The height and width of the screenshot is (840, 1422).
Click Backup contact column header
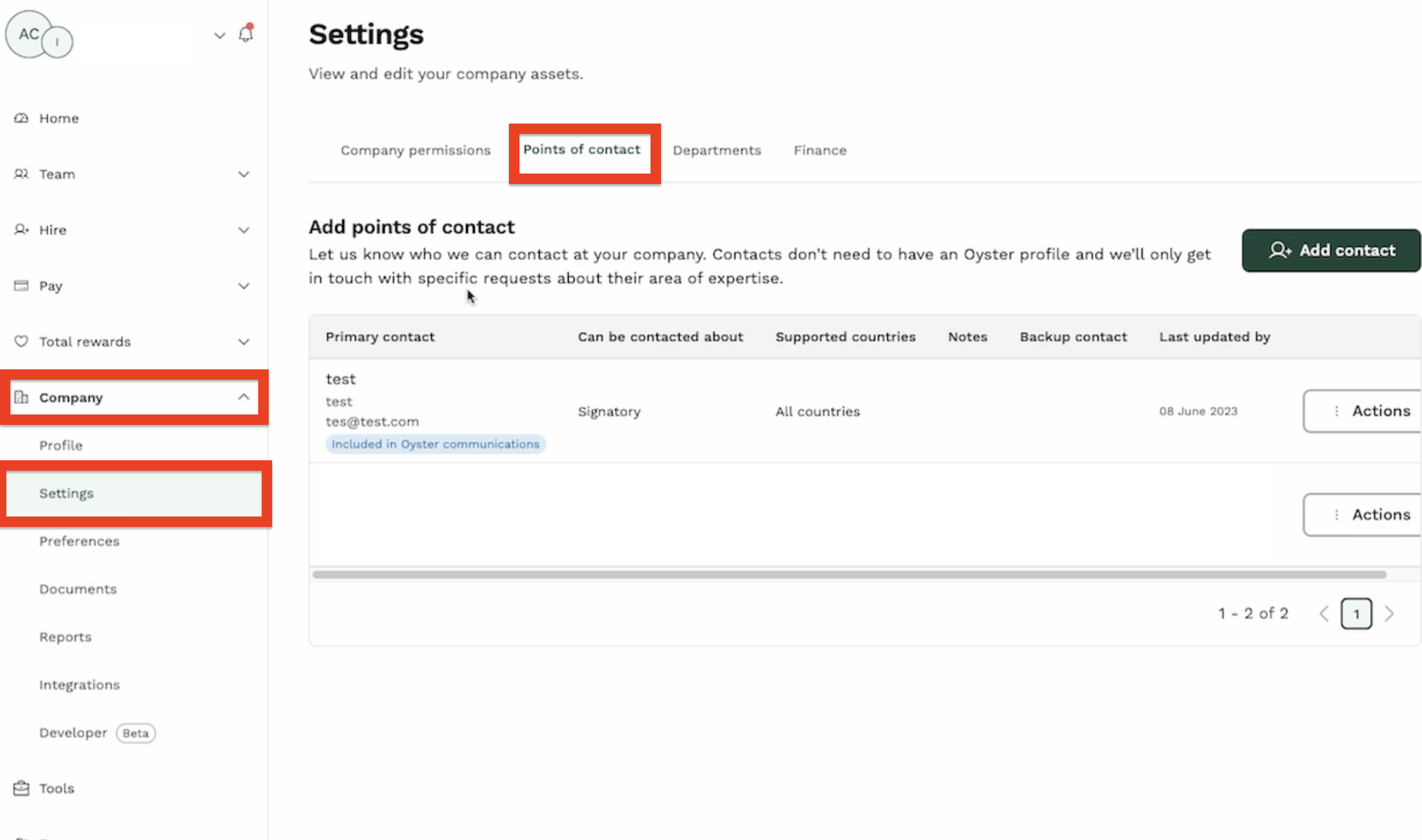point(1073,337)
